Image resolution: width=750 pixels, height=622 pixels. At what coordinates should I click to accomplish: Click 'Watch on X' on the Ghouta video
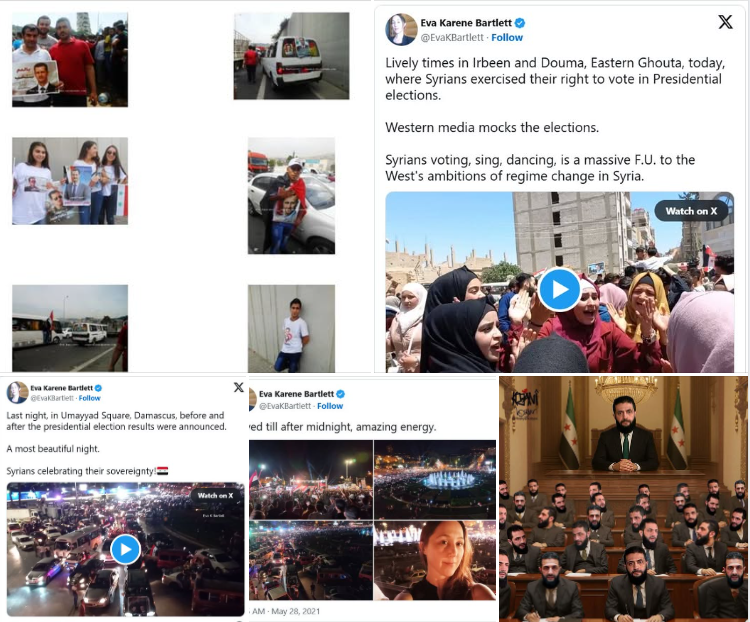pyautogui.click(x=691, y=211)
